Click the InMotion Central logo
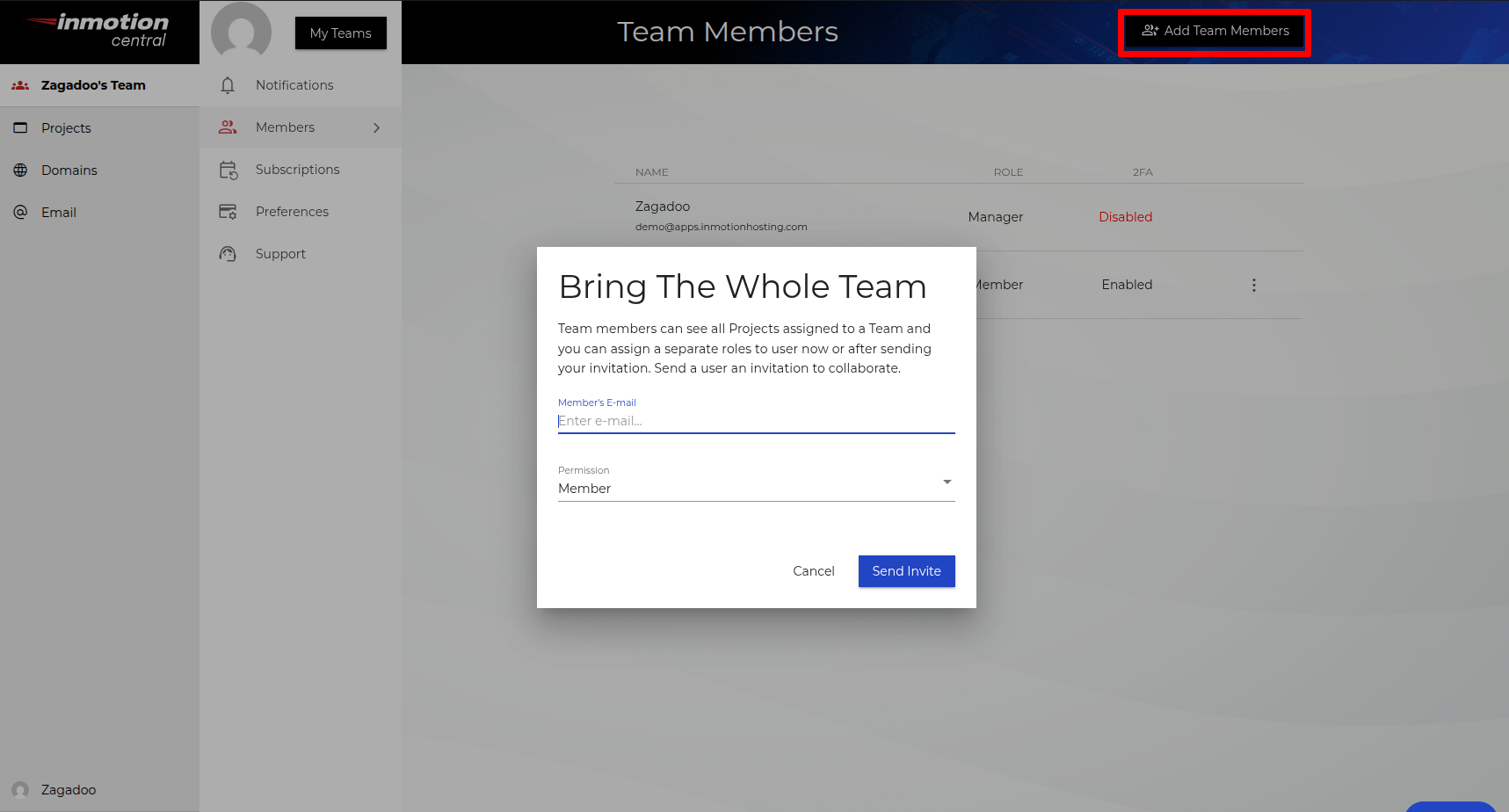The width and height of the screenshot is (1509, 812). point(98,31)
